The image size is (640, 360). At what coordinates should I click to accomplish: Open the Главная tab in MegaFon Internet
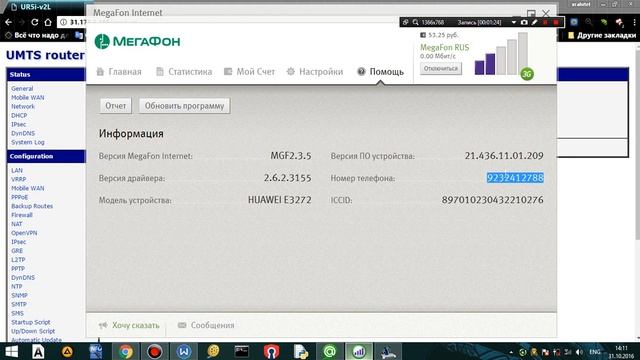(x=119, y=72)
